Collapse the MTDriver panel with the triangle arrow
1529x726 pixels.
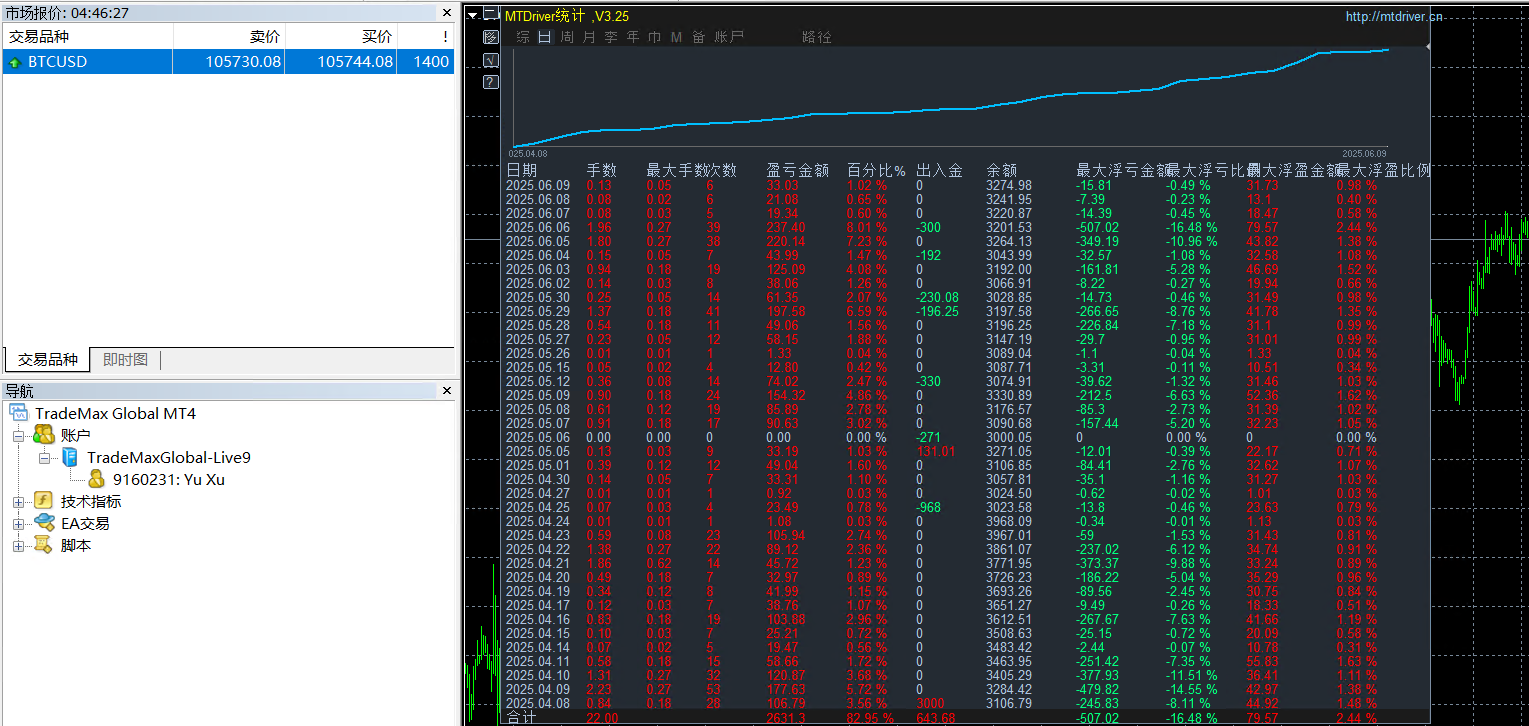pos(473,15)
